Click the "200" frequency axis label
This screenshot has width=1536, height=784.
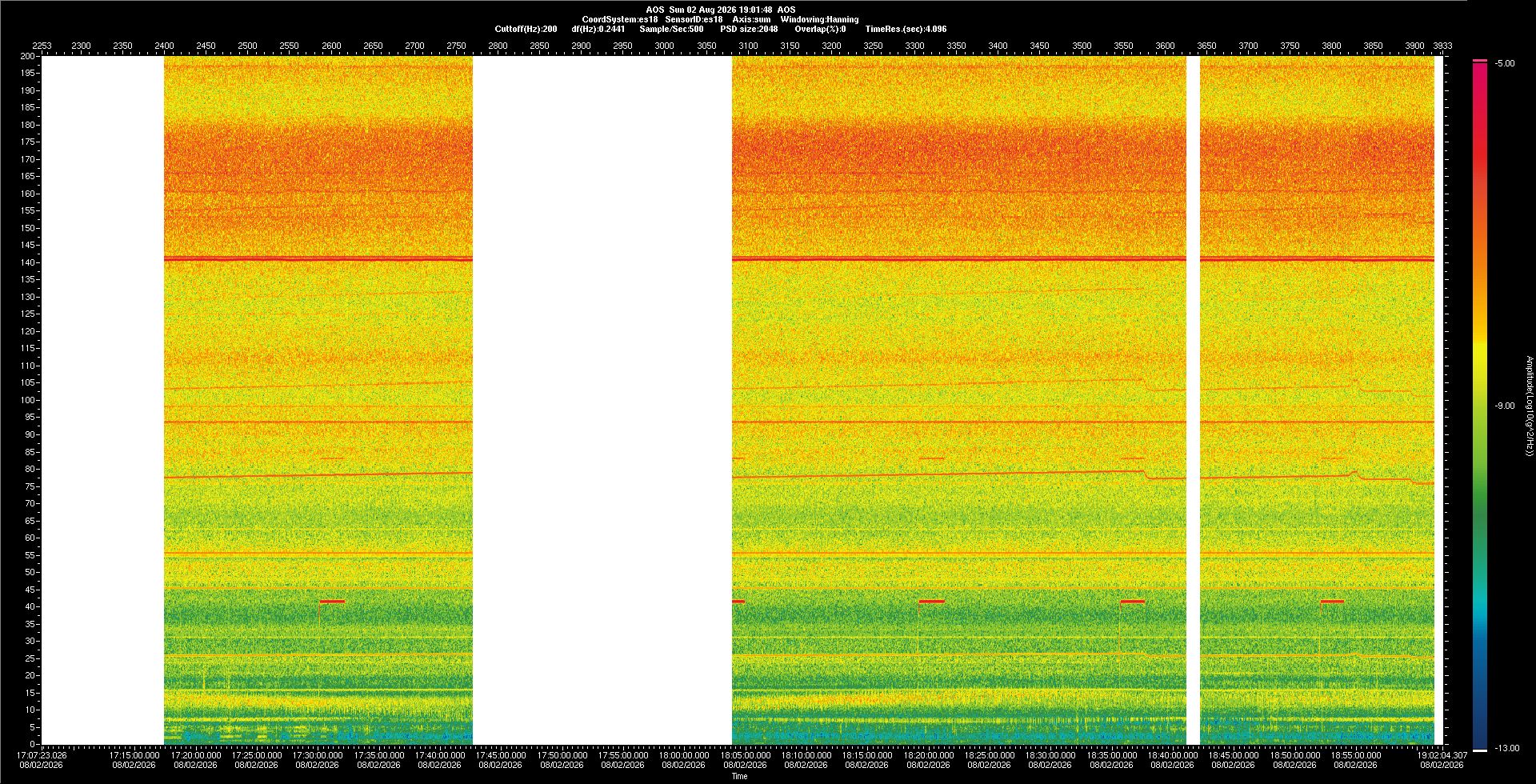pos(28,56)
